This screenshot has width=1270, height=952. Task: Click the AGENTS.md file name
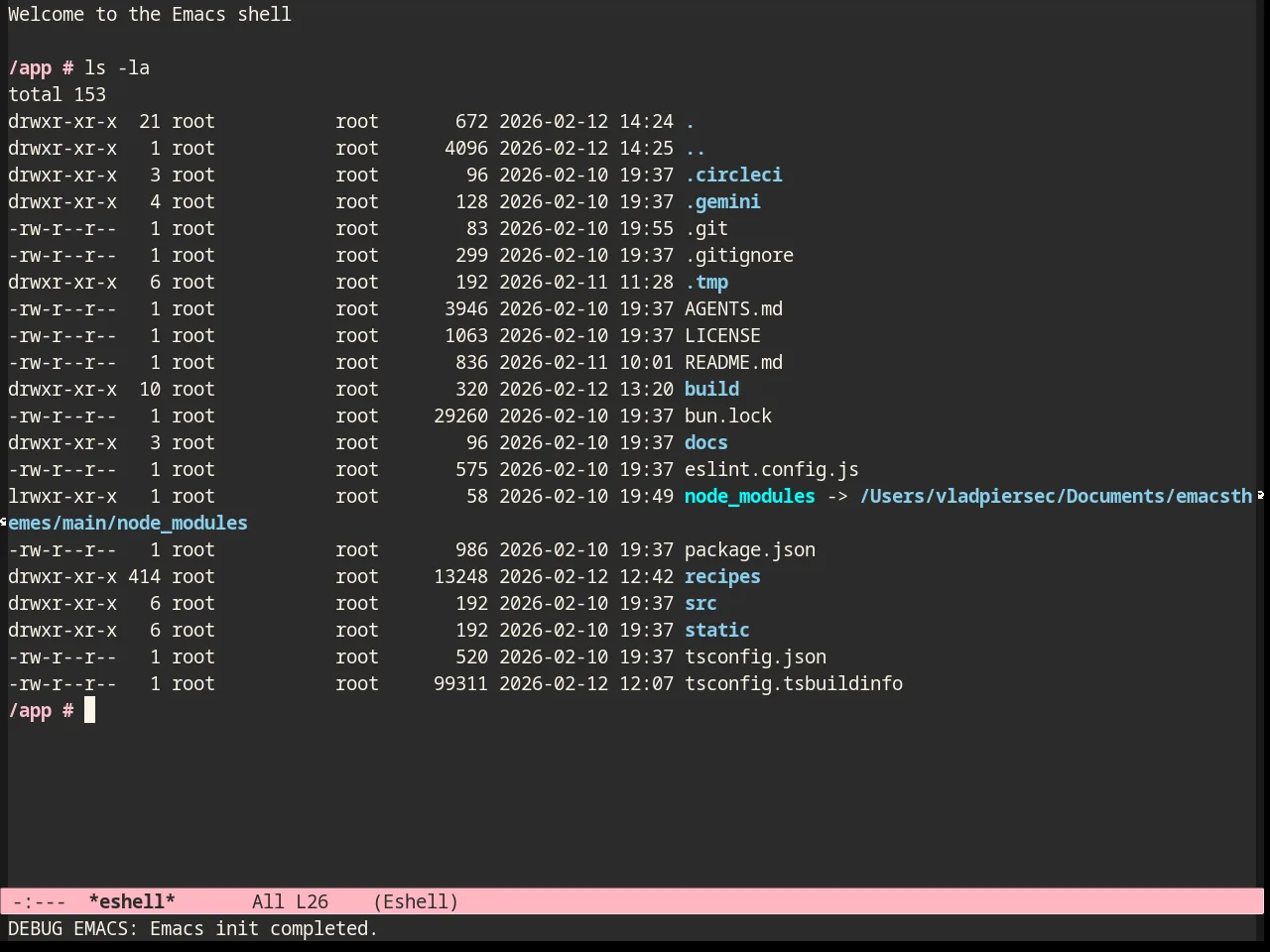pos(733,308)
